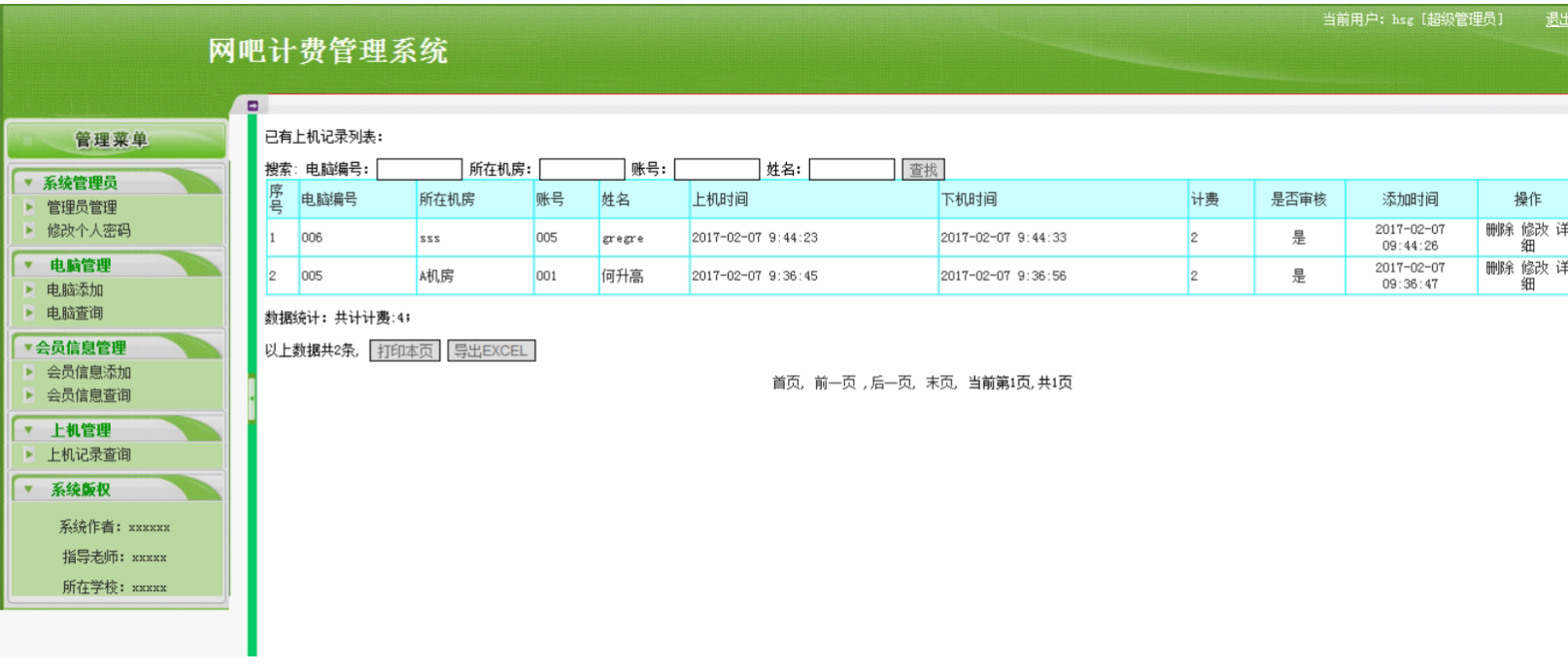Jump to 首页 in pagination

[786, 383]
